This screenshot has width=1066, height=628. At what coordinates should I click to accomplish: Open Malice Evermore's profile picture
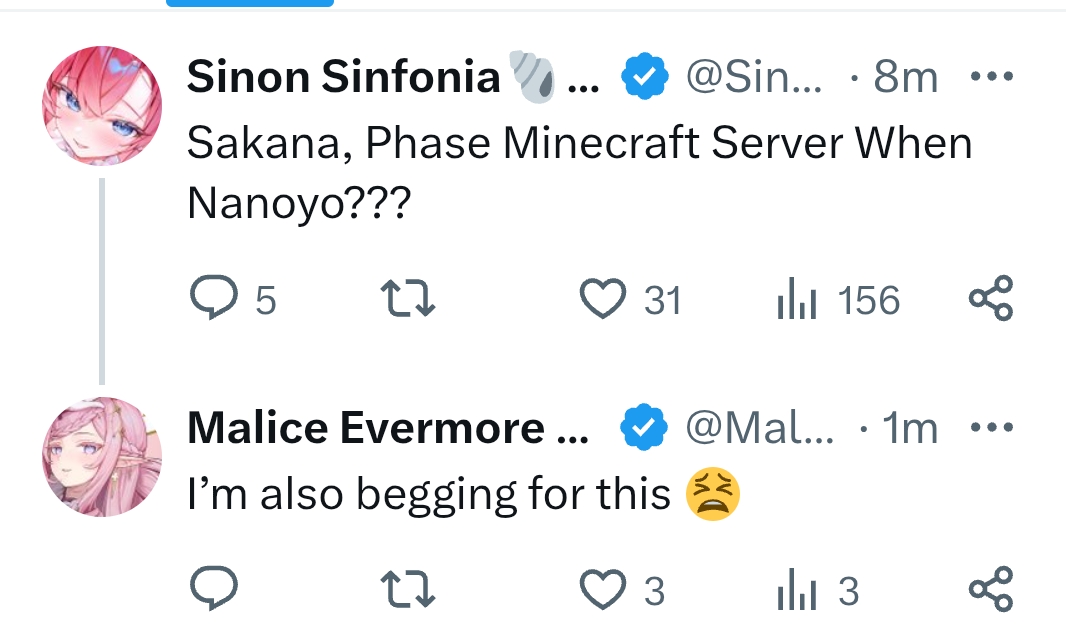pyautogui.click(x=101, y=456)
